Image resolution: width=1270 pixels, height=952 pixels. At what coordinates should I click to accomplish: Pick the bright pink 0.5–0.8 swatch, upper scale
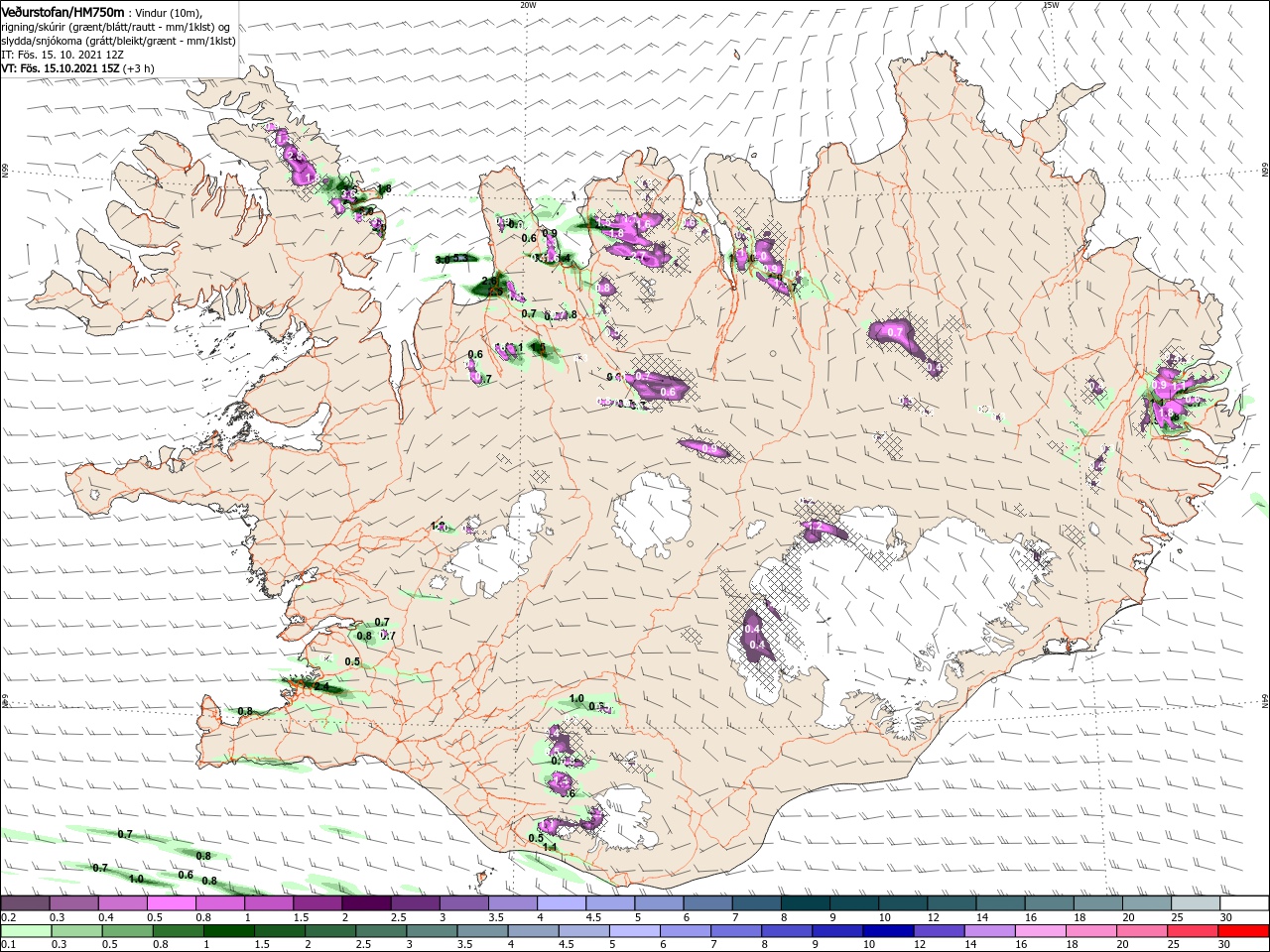[x=171, y=904]
